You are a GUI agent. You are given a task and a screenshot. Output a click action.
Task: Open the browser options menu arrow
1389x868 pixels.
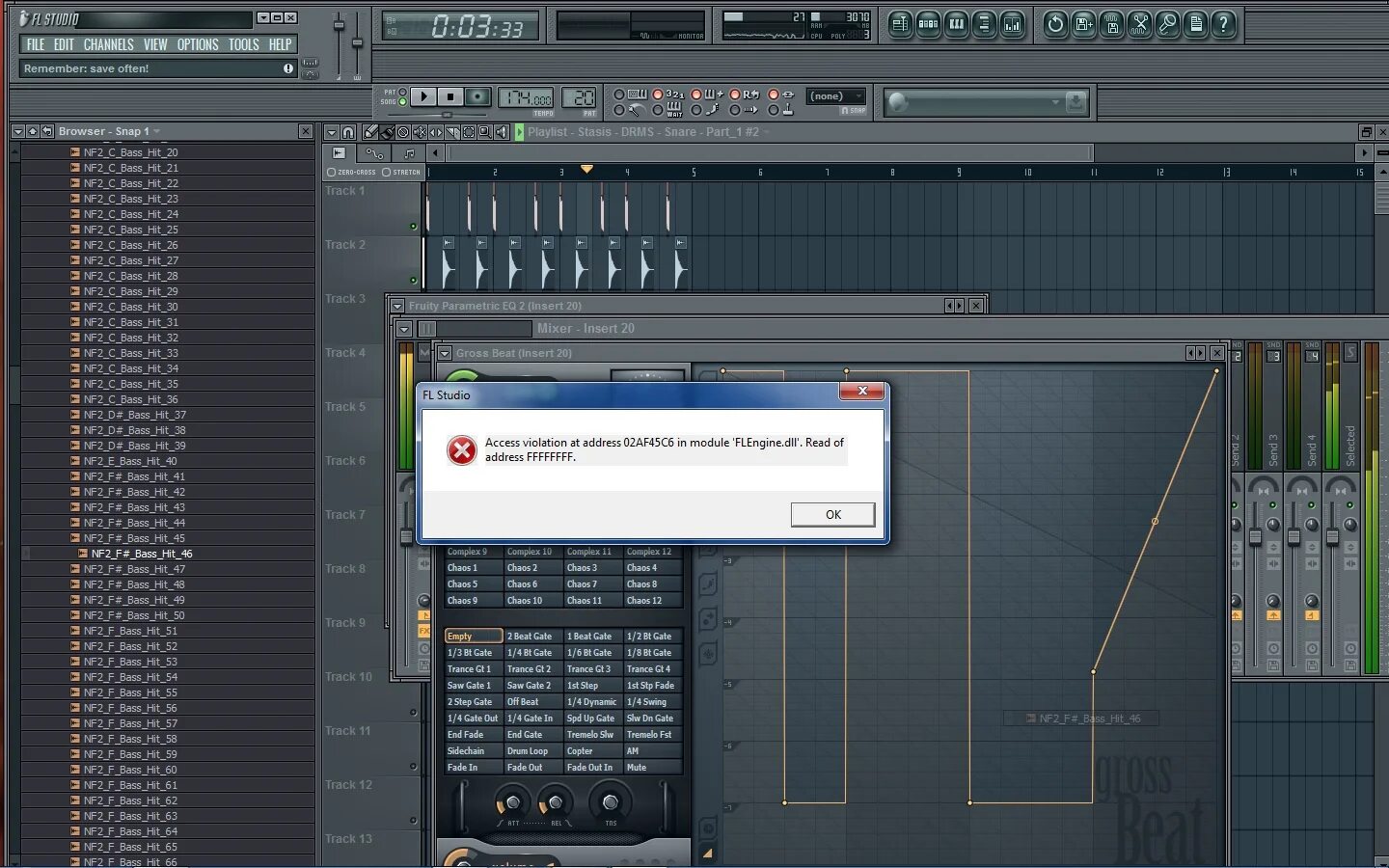pos(17,131)
